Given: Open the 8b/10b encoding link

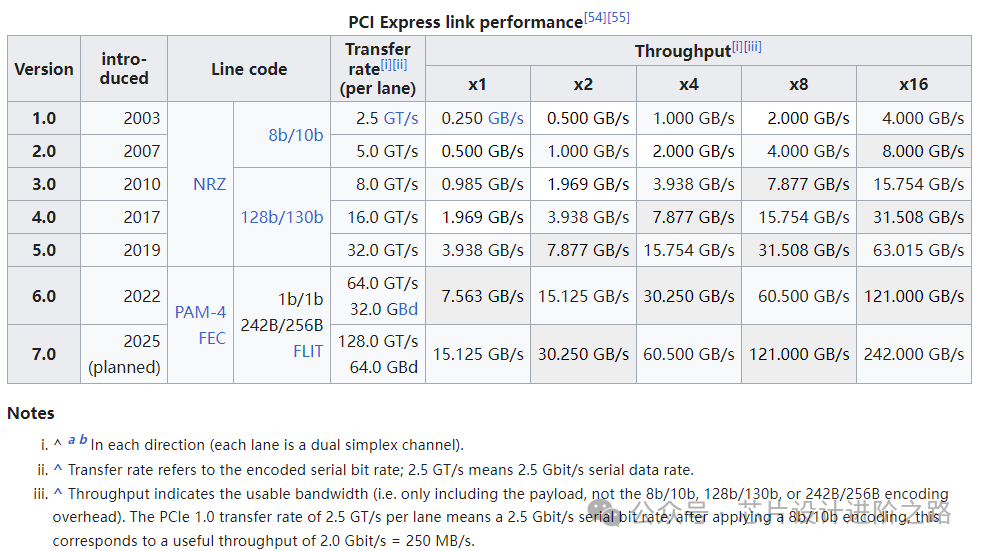Looking at the screenshot, I should tap(296, 134).
